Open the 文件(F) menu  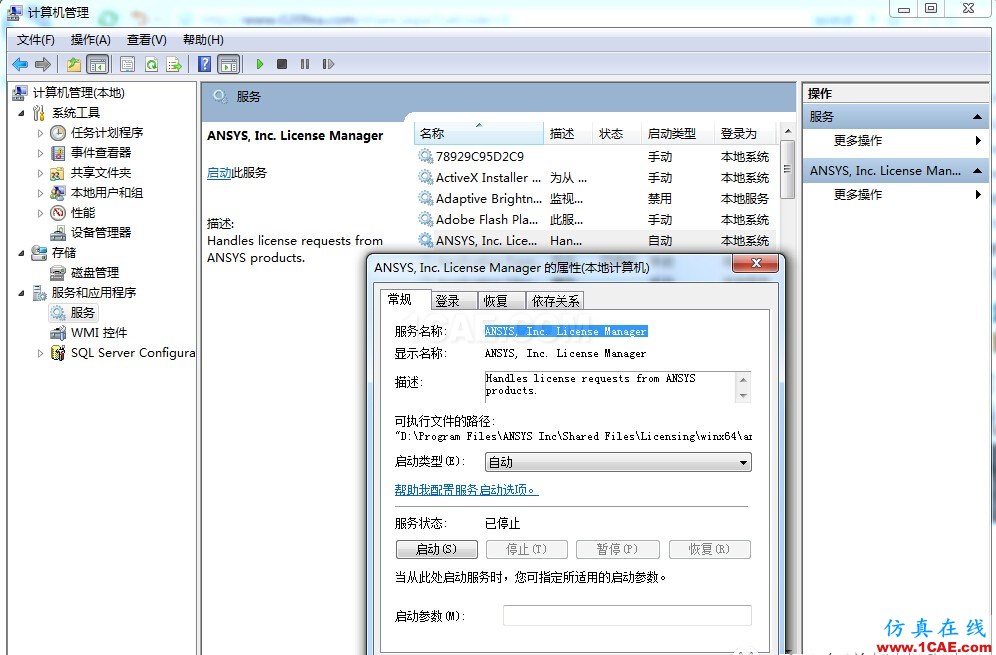[x=36, y=40]
